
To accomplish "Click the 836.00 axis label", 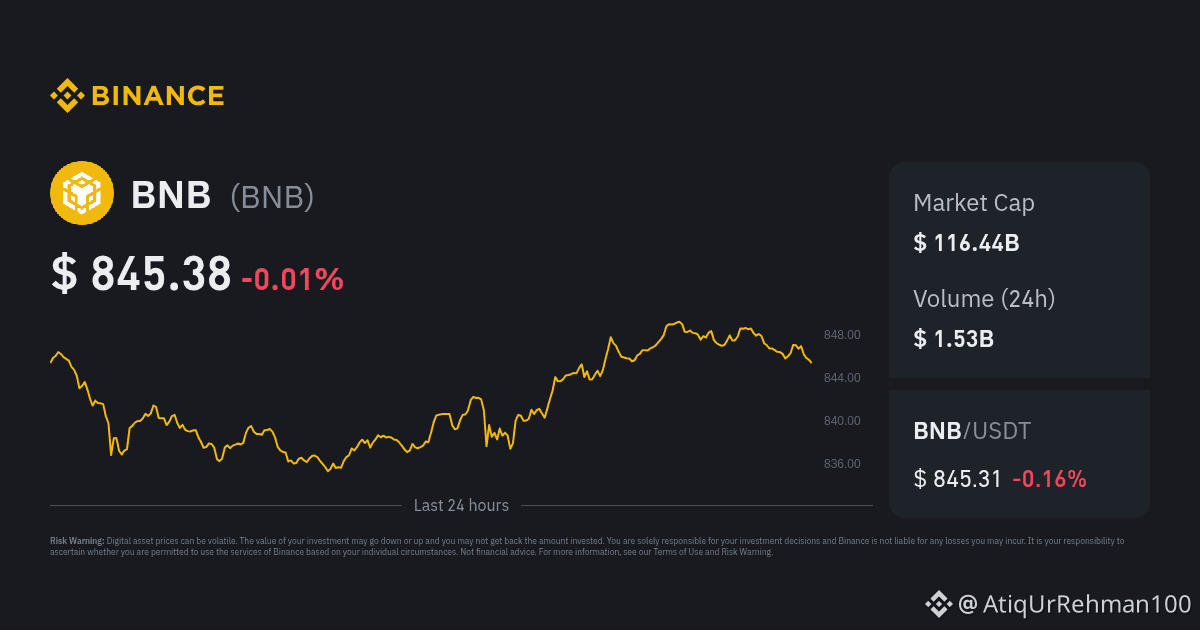I will tap(842, 464).
